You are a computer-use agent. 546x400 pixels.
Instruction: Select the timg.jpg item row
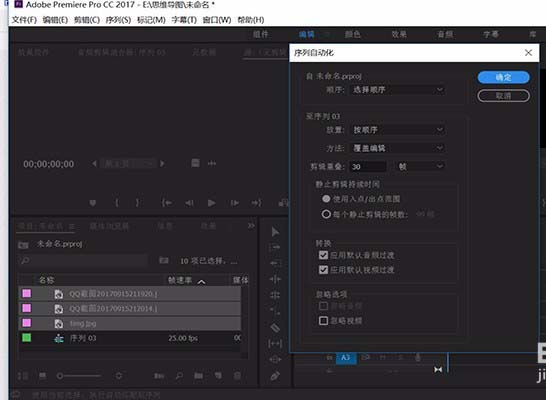(130, 323)
